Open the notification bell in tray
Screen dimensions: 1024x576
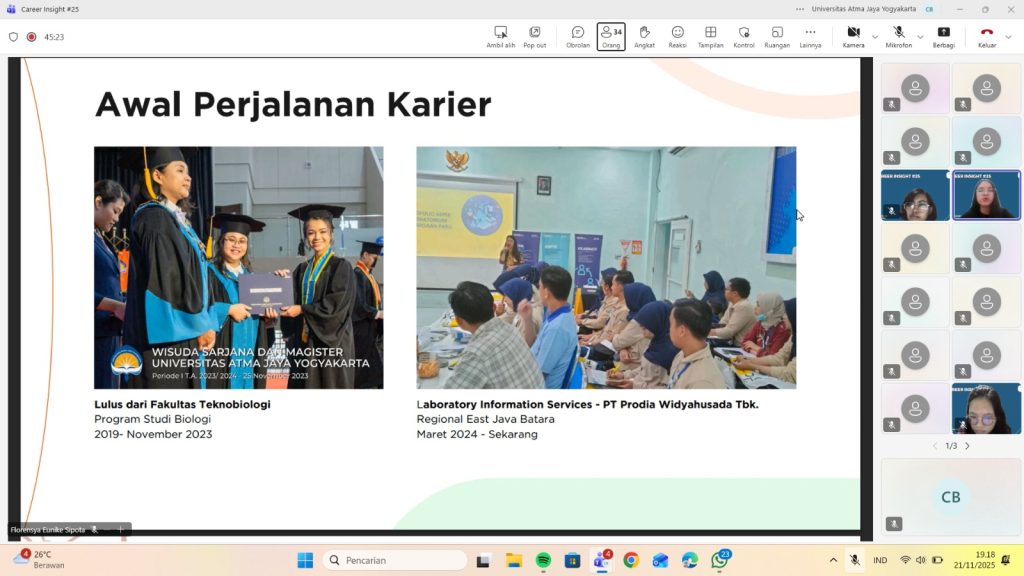[1006, 560]
